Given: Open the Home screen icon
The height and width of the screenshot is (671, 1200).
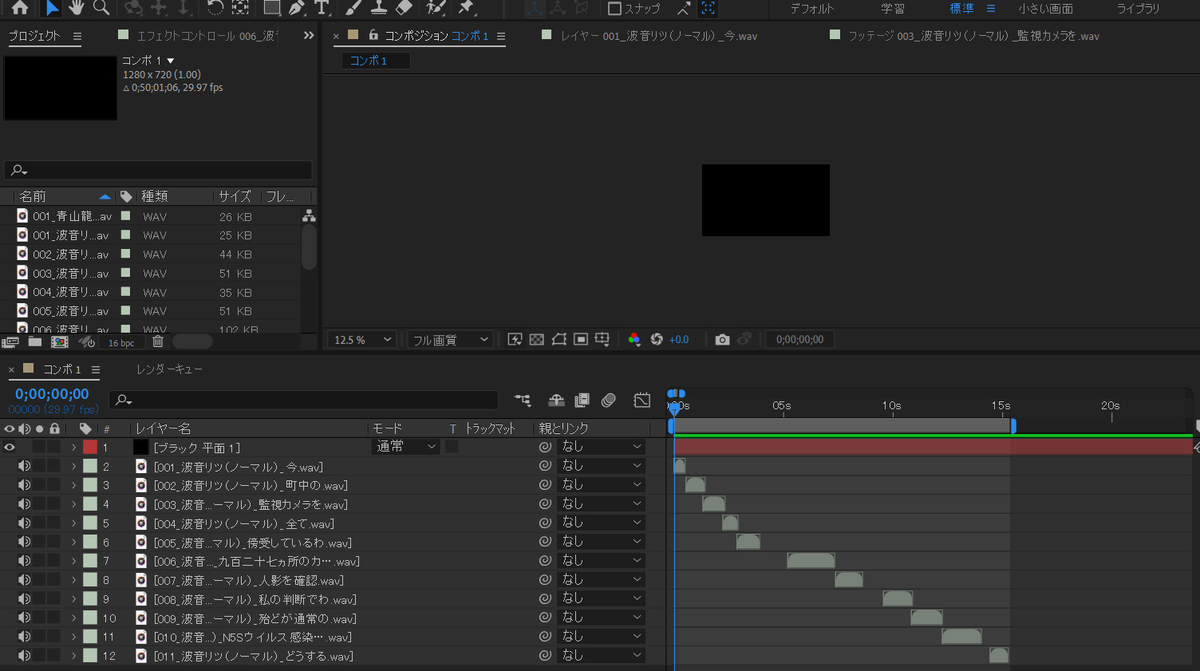Looking at the screenshot, I should [20, 8].
